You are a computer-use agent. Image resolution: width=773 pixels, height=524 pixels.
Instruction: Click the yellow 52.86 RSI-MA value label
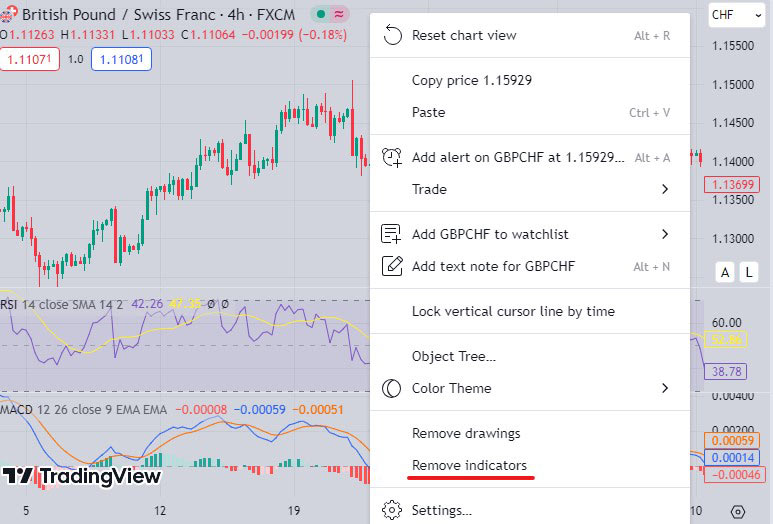click(726, 339)
